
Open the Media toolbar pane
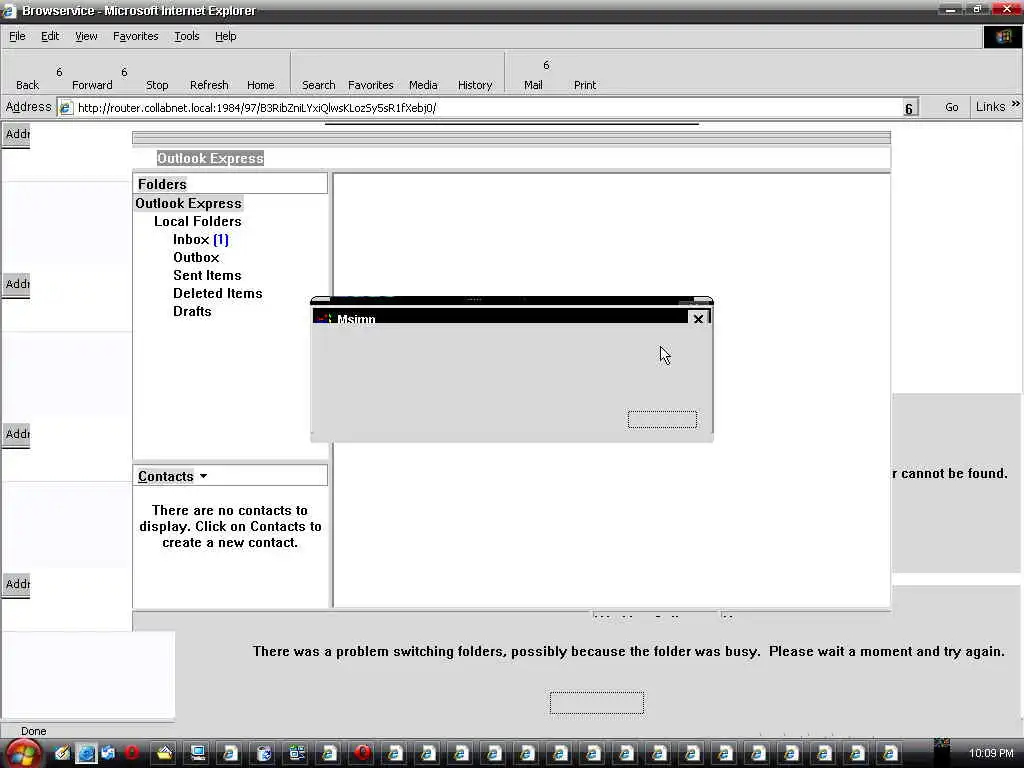pos(423,85)
